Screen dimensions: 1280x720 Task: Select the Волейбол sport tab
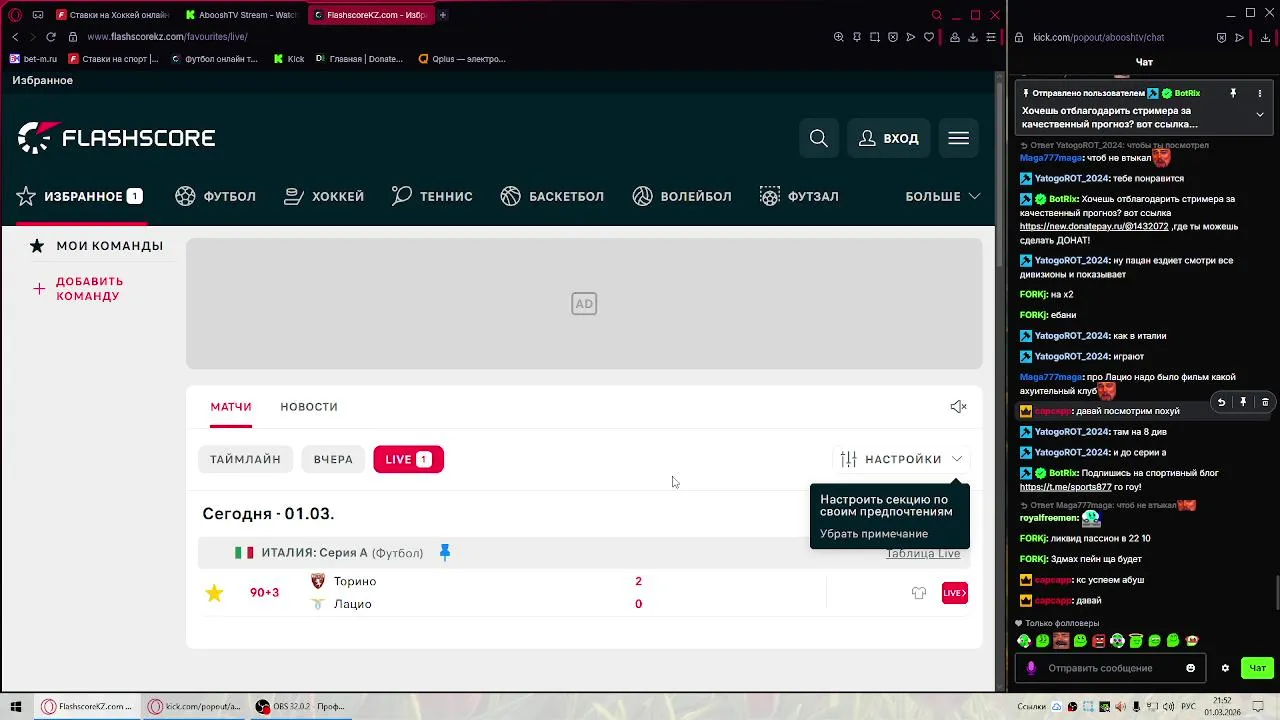pyautogui.click(x=682, y=196)
